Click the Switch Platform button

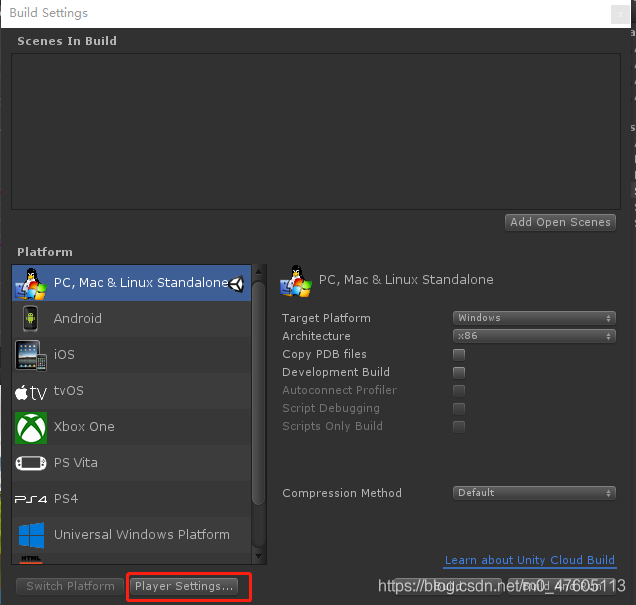(70, 586)
